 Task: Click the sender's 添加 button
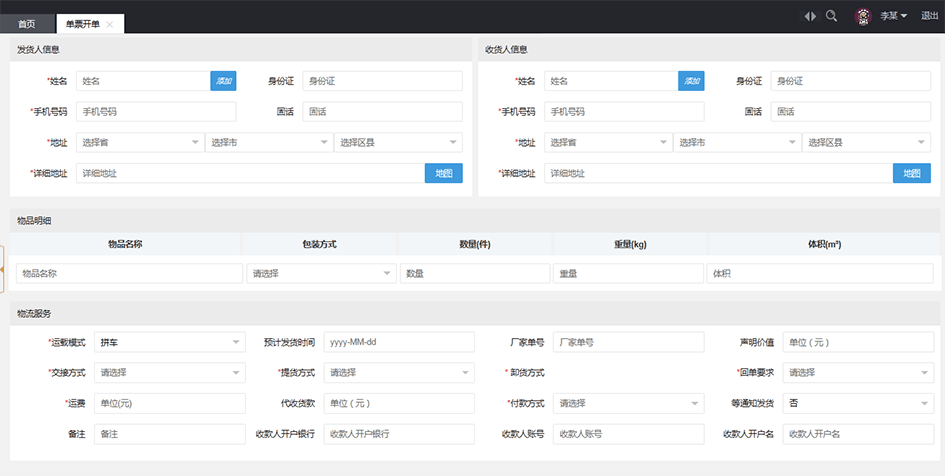click(223, 81)
